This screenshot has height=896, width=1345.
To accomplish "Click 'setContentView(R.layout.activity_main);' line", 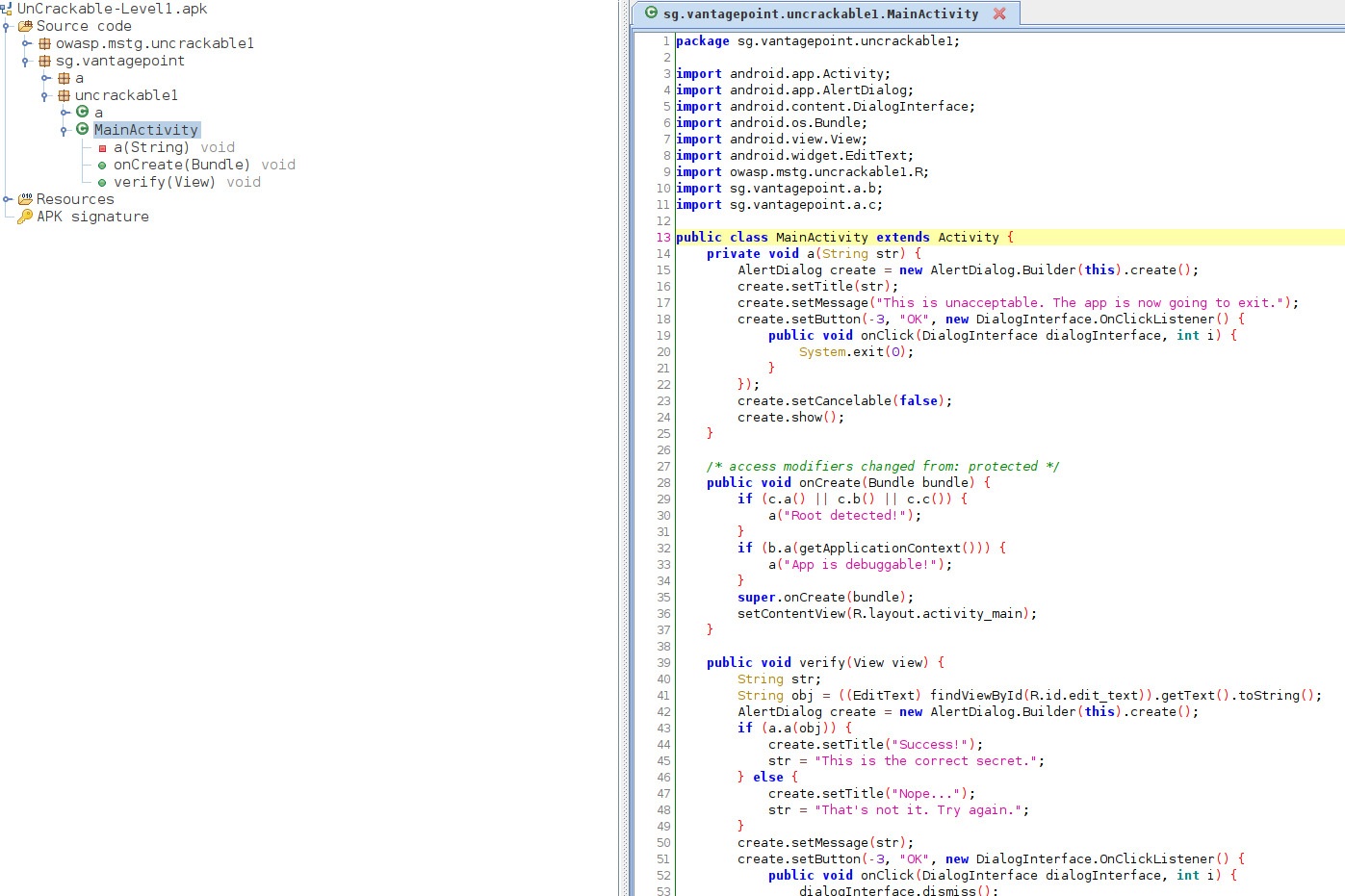I will [x=887, y=613].
